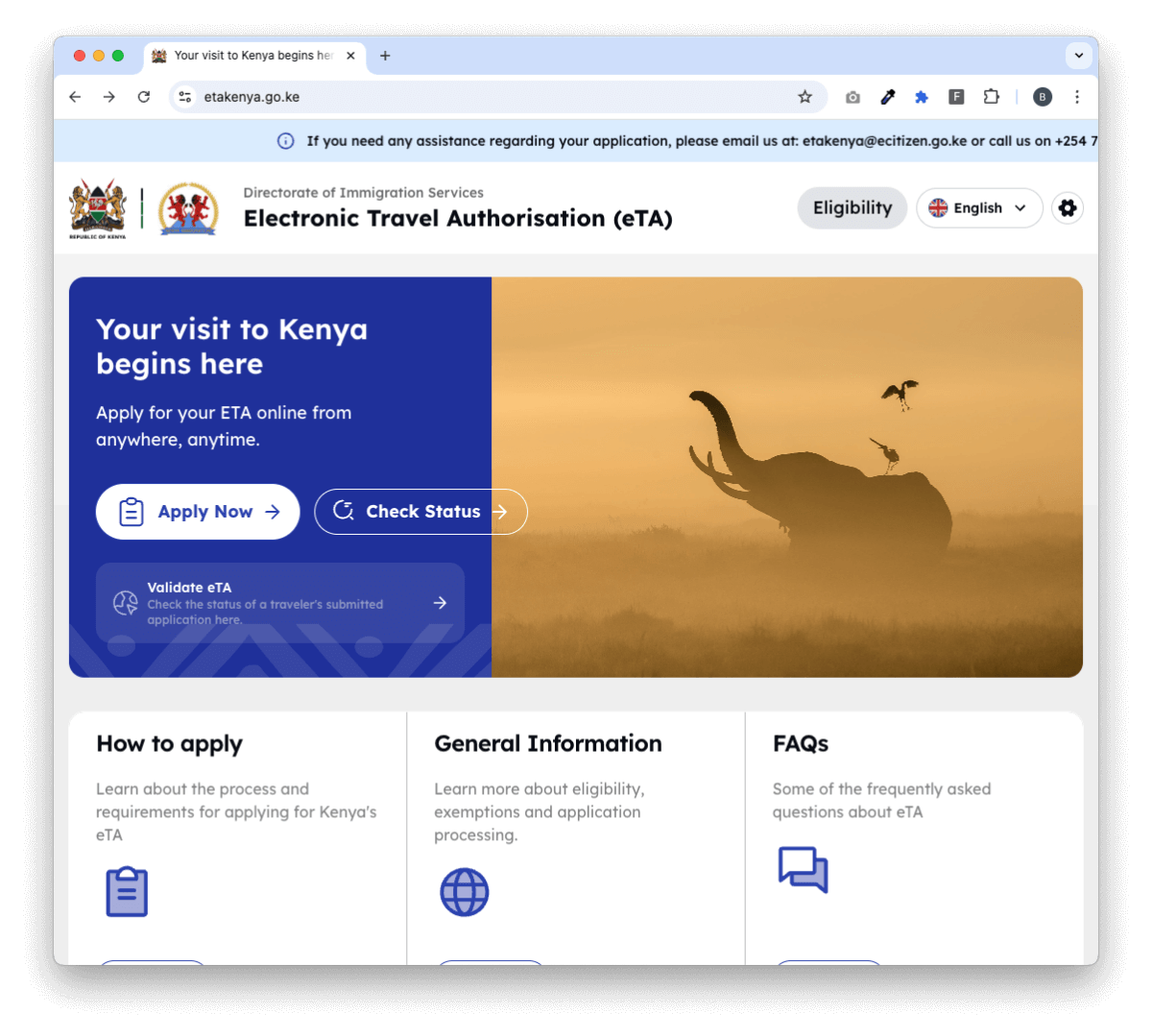
Task: Go back to the previous page
Action: pos(75,97)
